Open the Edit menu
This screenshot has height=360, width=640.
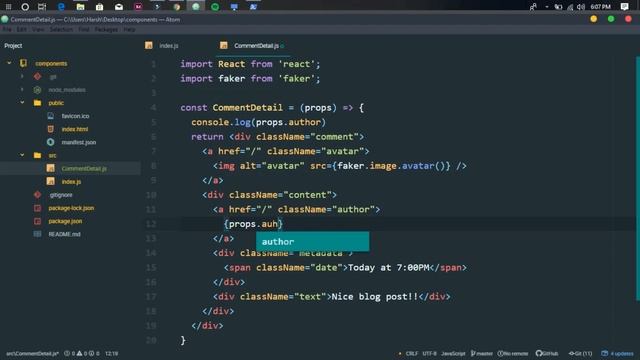coord(22,29)
